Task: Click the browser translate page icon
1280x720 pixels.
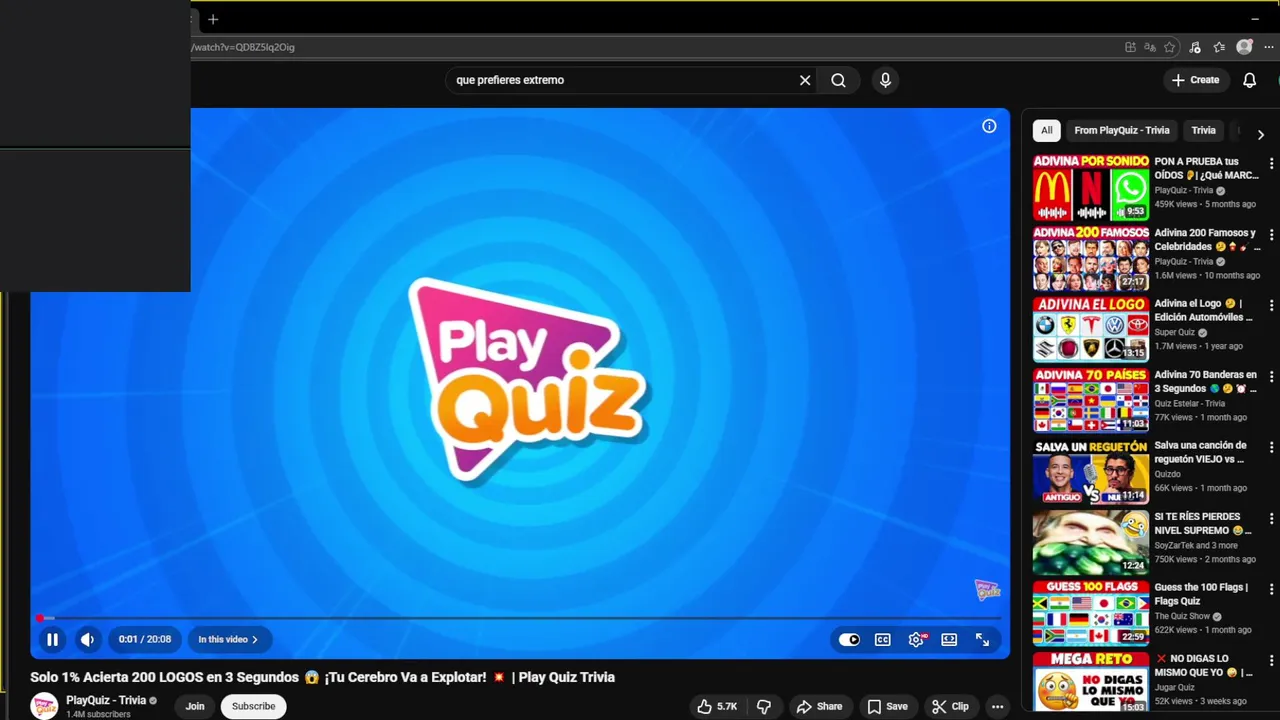Action: (x=1150, y=47)
